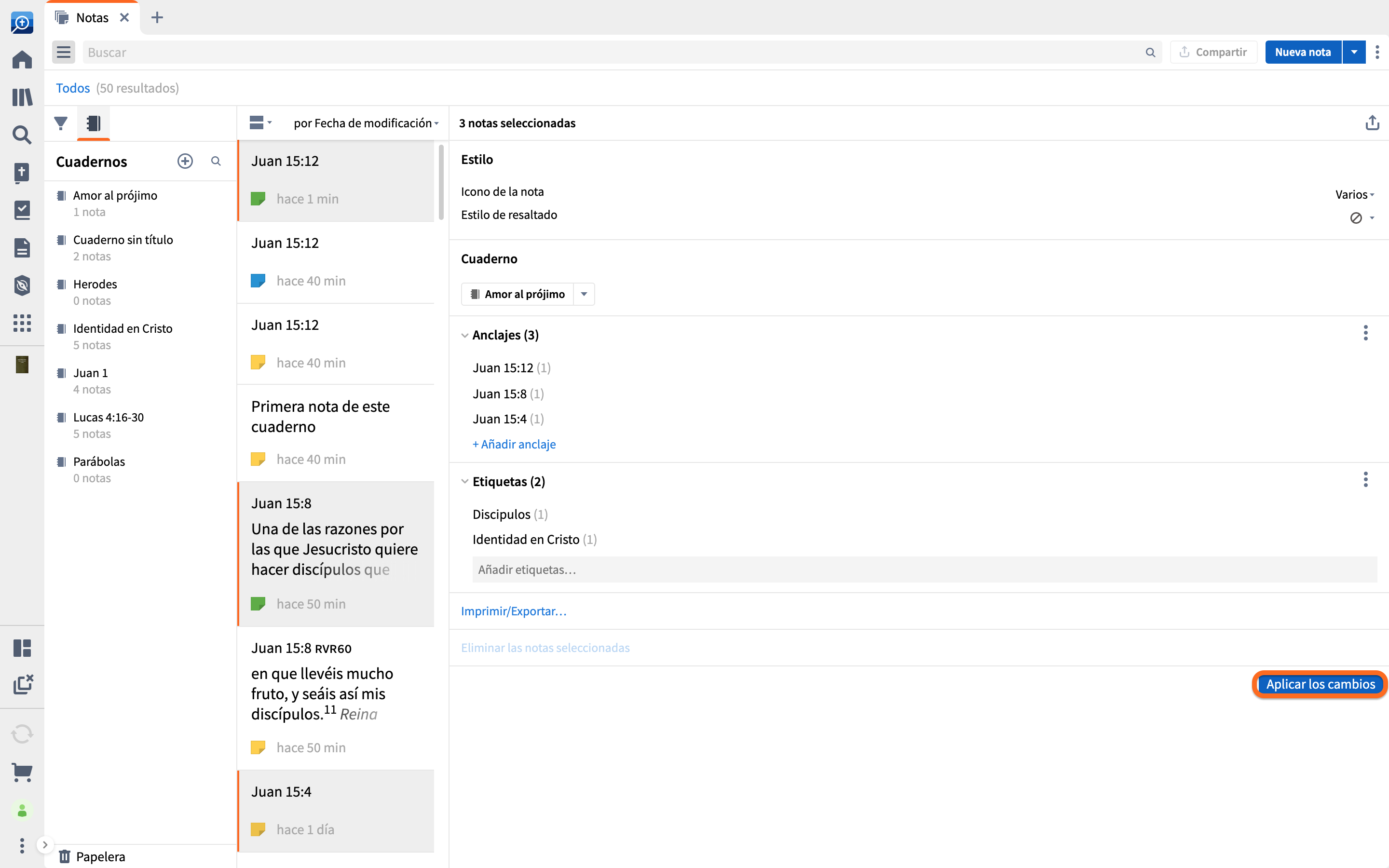Click the notes list scrollbar
This screenshot has width=1389, height=868.
tap(441, 182)
